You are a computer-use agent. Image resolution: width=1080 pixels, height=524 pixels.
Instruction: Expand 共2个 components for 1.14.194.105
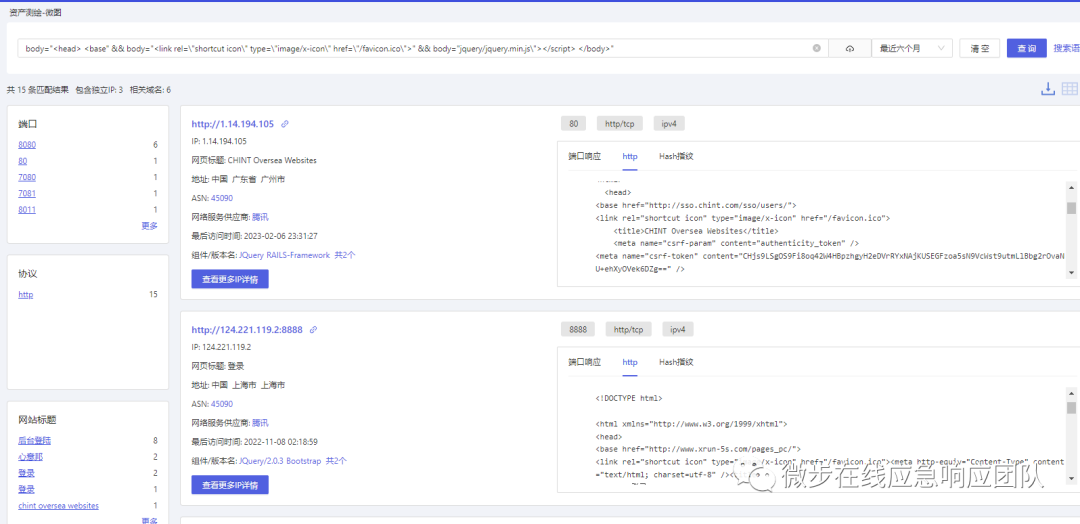click(x=345, y=255)
